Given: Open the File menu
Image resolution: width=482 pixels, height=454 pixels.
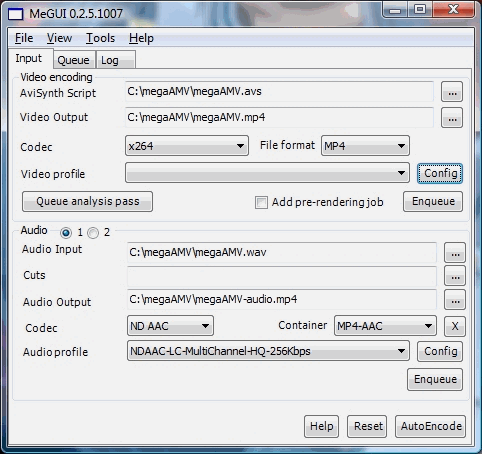Looking at the screenshot, I should point(24,38).
